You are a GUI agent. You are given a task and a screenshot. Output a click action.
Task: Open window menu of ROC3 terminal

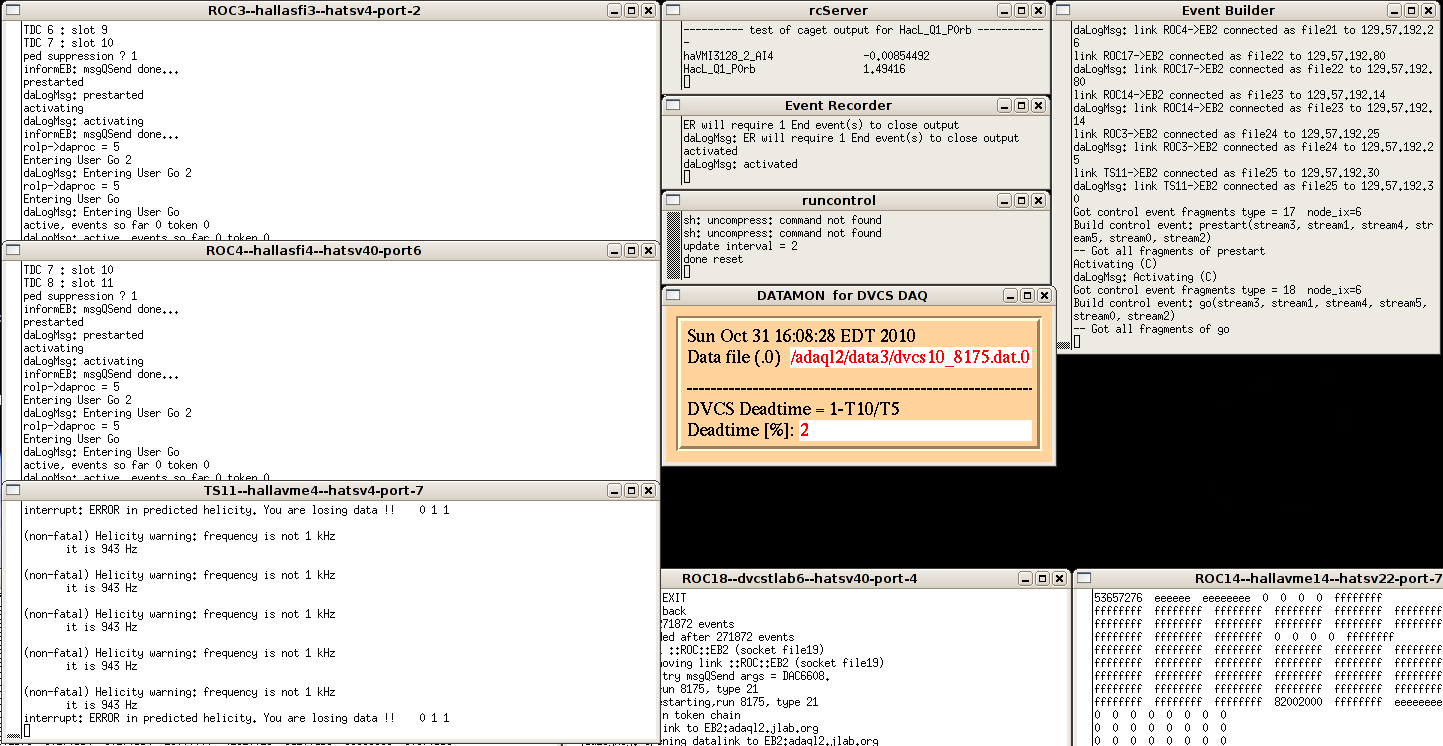point(13,10)
